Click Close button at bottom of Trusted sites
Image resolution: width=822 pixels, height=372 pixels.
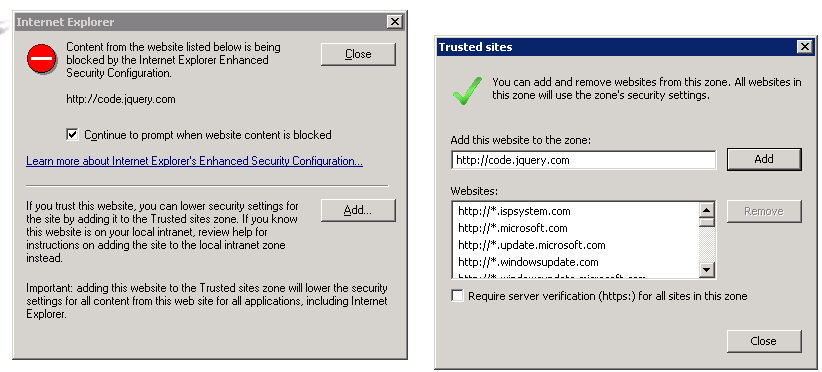(x=764, y=341)
